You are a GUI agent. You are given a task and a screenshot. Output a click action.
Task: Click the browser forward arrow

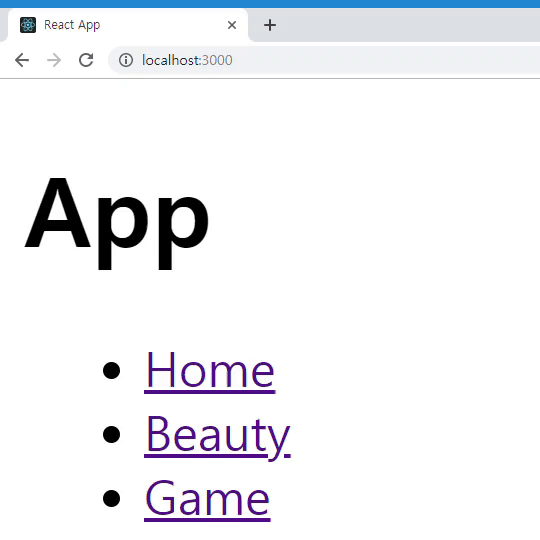[54, 60]
